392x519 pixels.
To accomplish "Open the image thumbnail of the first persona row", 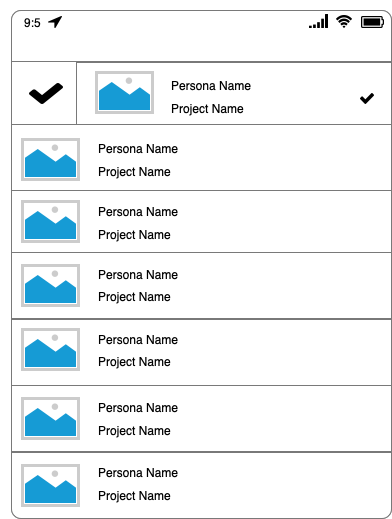I will 124,92.
